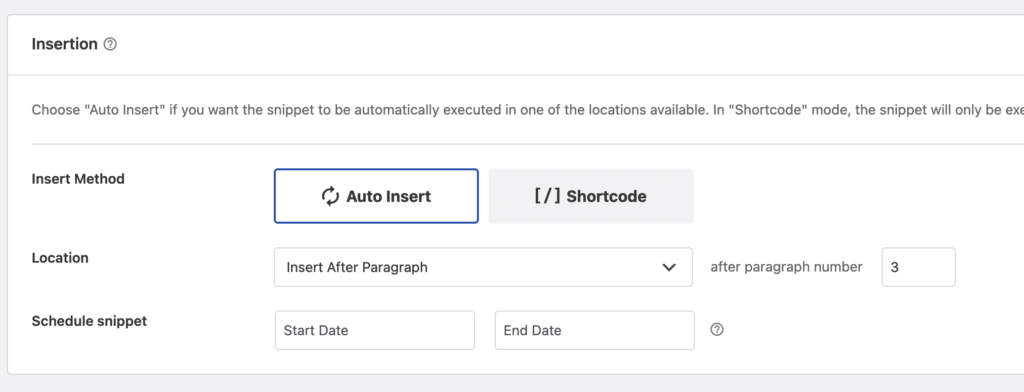Set the Start Date field
The height and width of the screenshot is (392, 1024).
pos(375,330)
